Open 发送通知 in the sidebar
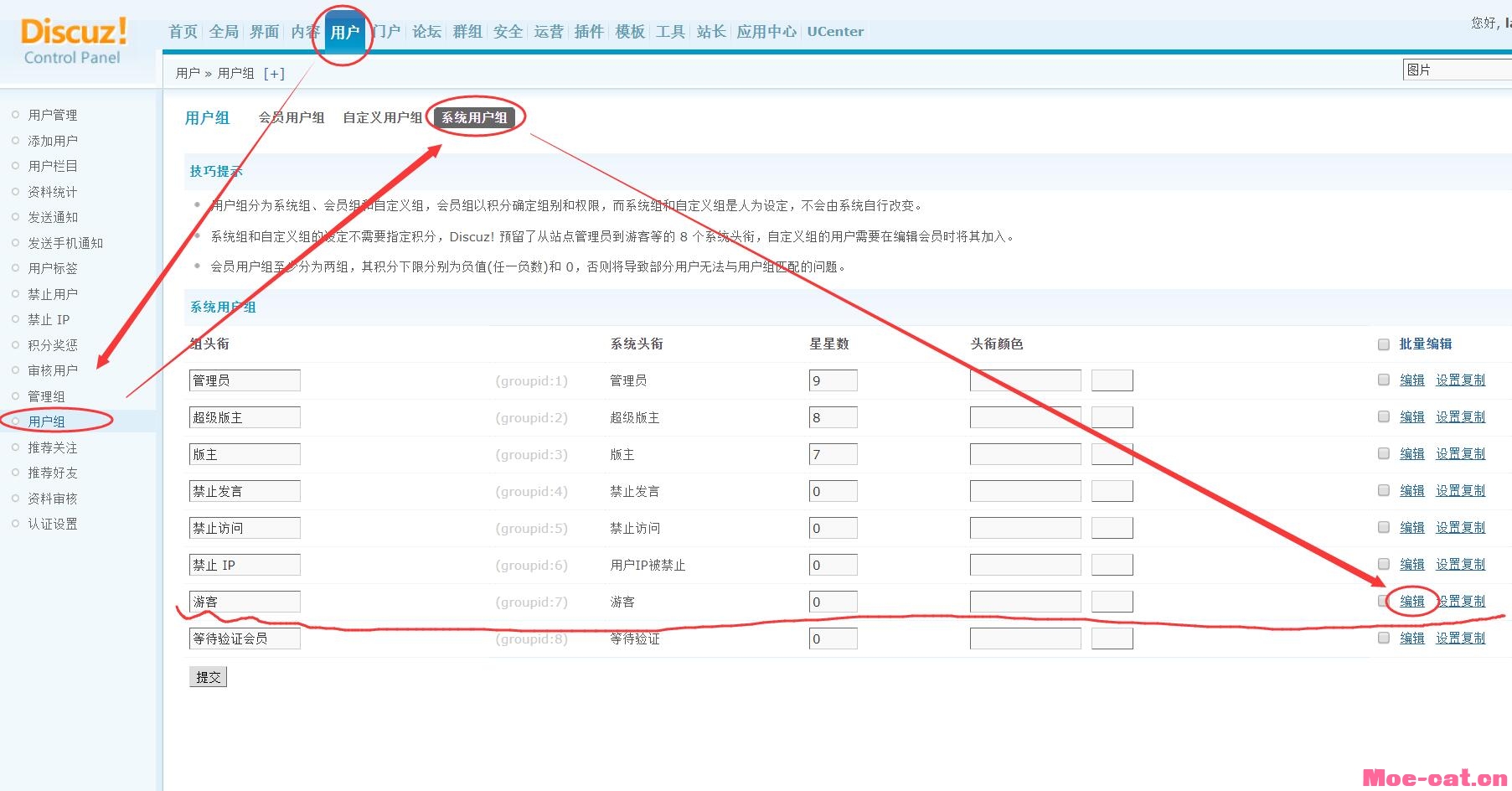Screen dimensions: 1512x791 pyautogui.click(x=52, y=217)
